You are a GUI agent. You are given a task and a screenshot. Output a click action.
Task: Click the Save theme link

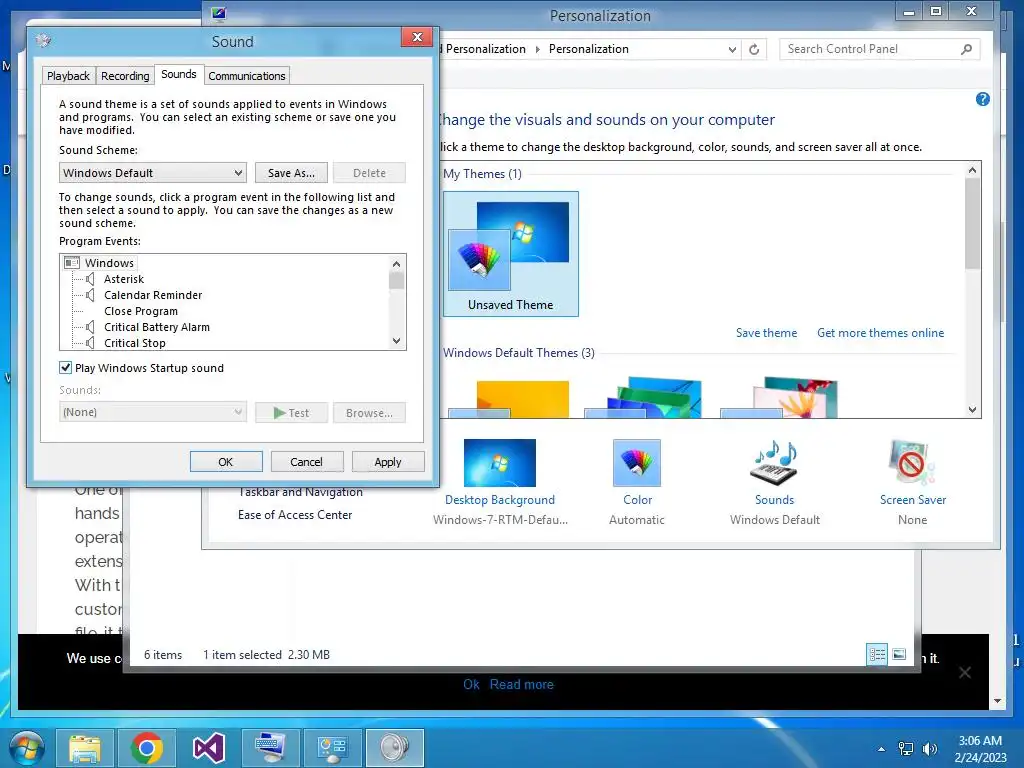click(x=766, y=333)
